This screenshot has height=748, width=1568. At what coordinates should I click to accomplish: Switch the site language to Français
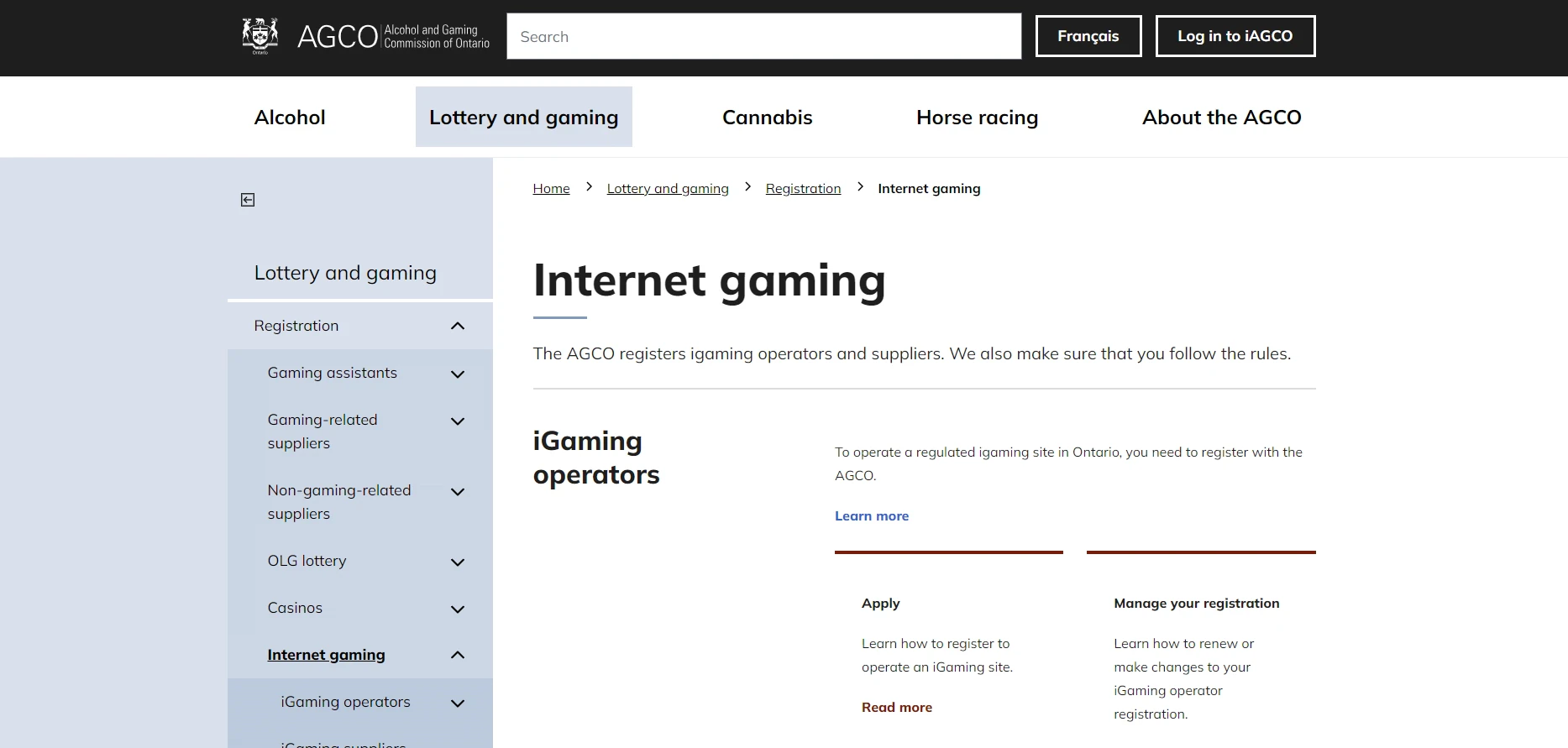tap(1088, 36)
